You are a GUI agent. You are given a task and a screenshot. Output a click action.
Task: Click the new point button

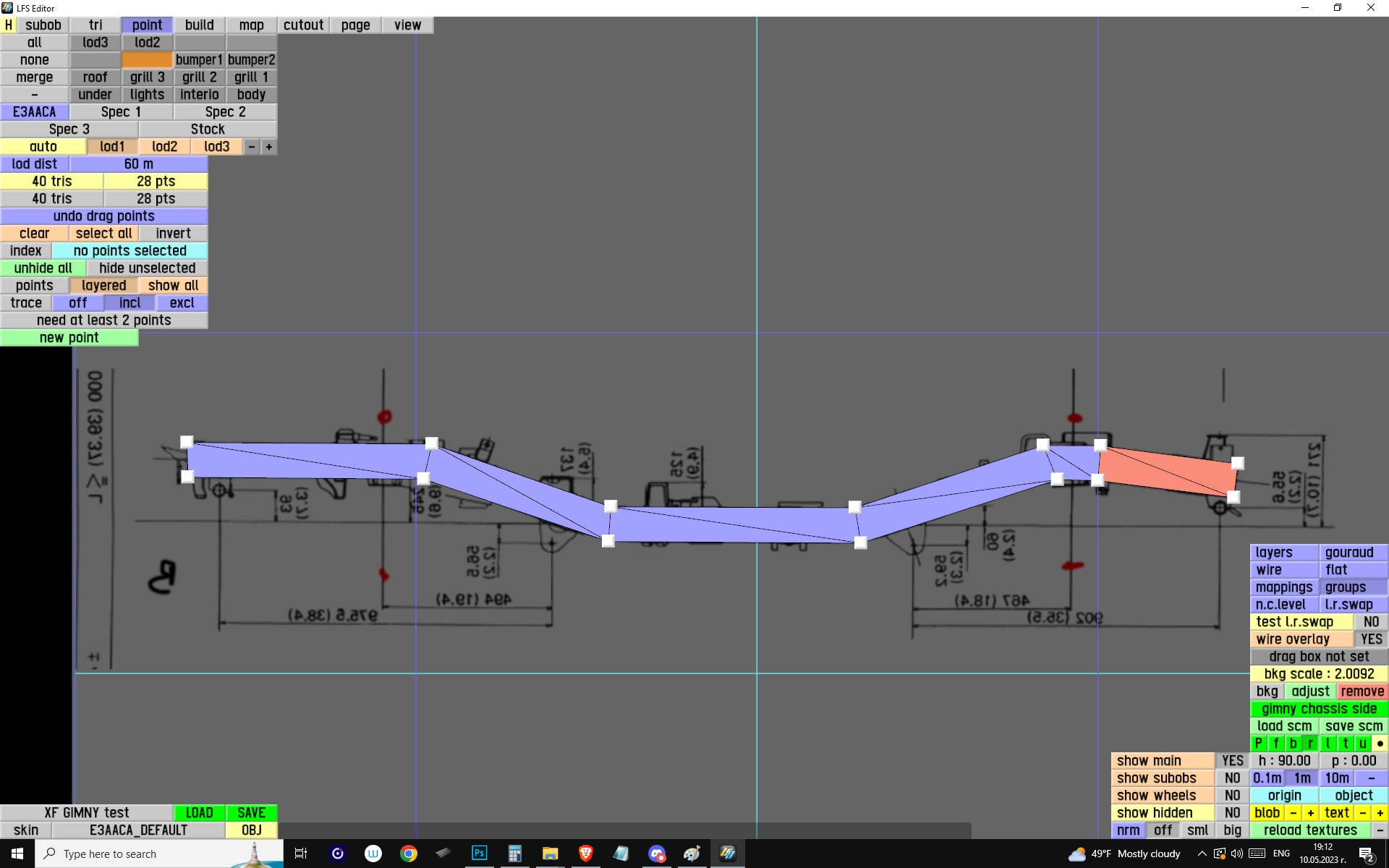[69, 338]
